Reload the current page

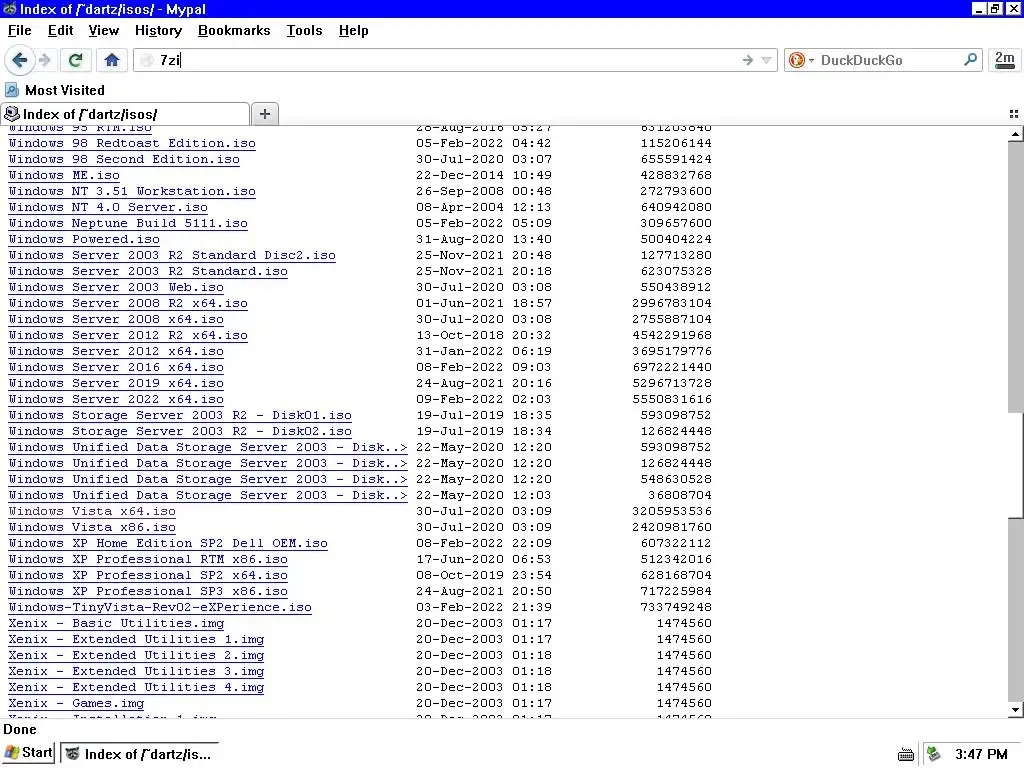click(75, 60)
